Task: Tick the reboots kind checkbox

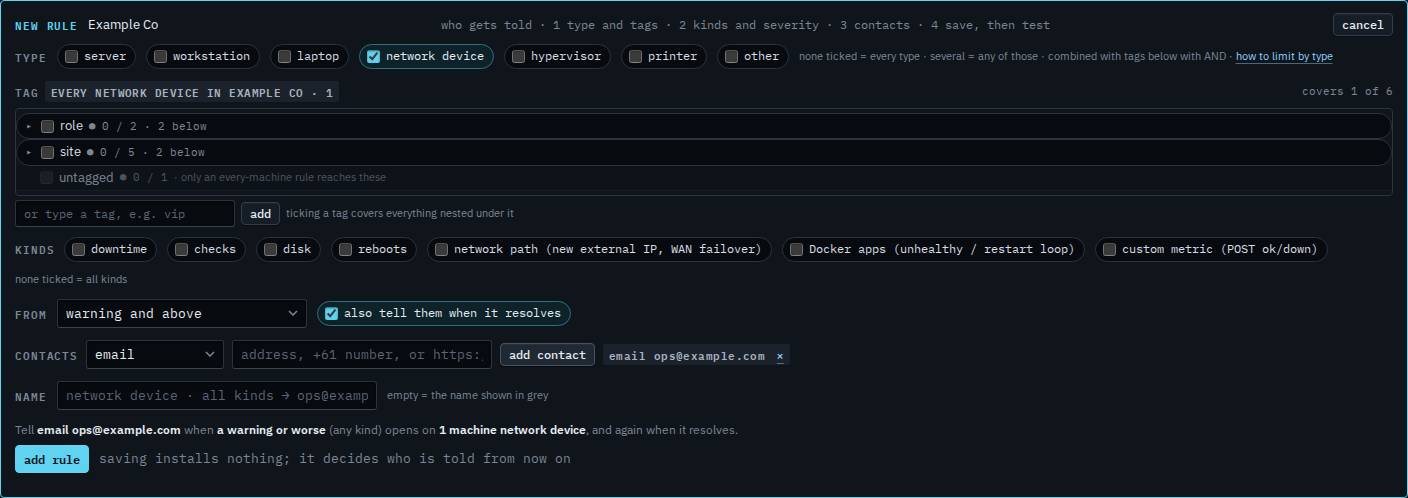Action: 345,249
